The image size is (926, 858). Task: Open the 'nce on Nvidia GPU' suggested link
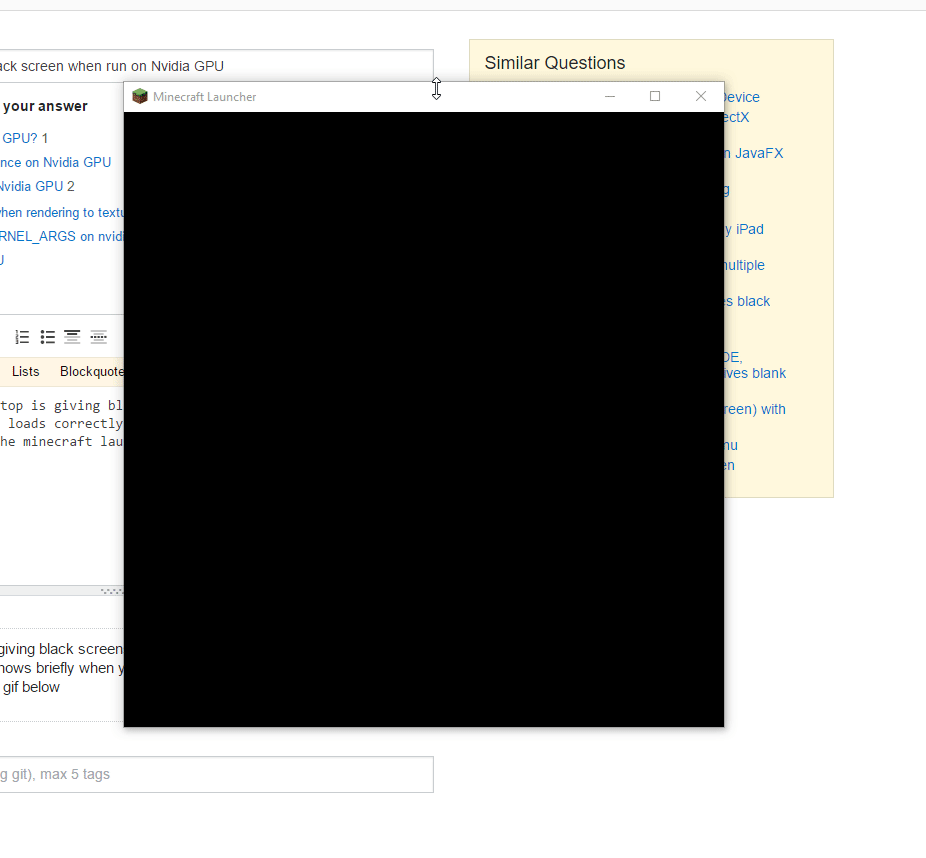coord(56,162)
